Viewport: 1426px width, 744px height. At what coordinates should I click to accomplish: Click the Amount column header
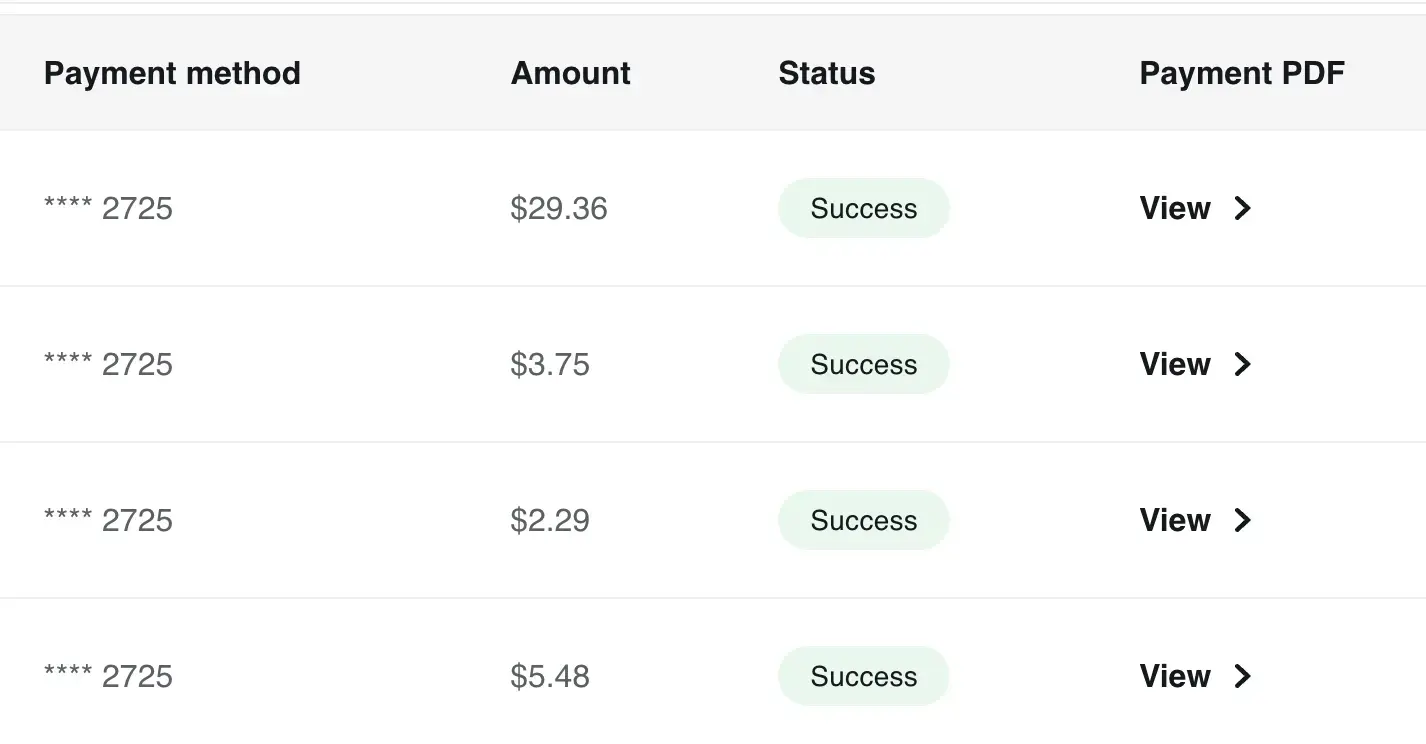(x=571, y=73)
